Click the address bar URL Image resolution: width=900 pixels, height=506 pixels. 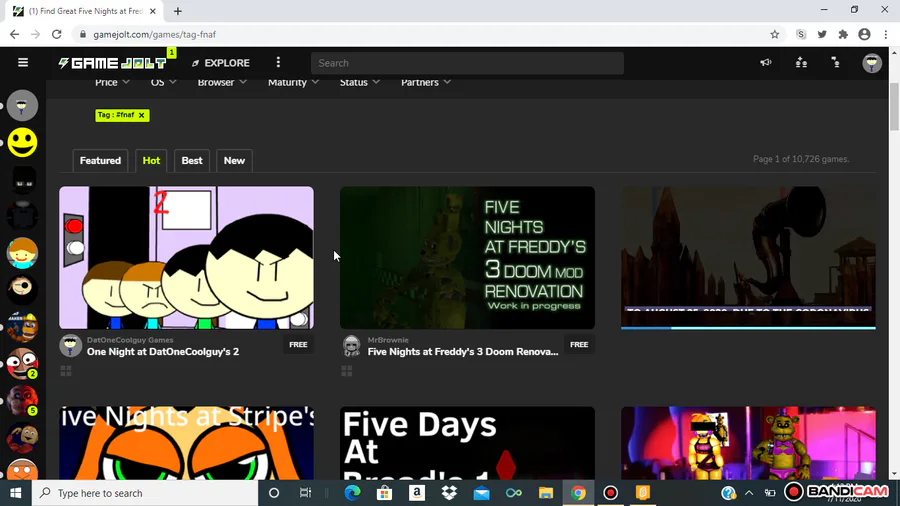pos(155,34)
